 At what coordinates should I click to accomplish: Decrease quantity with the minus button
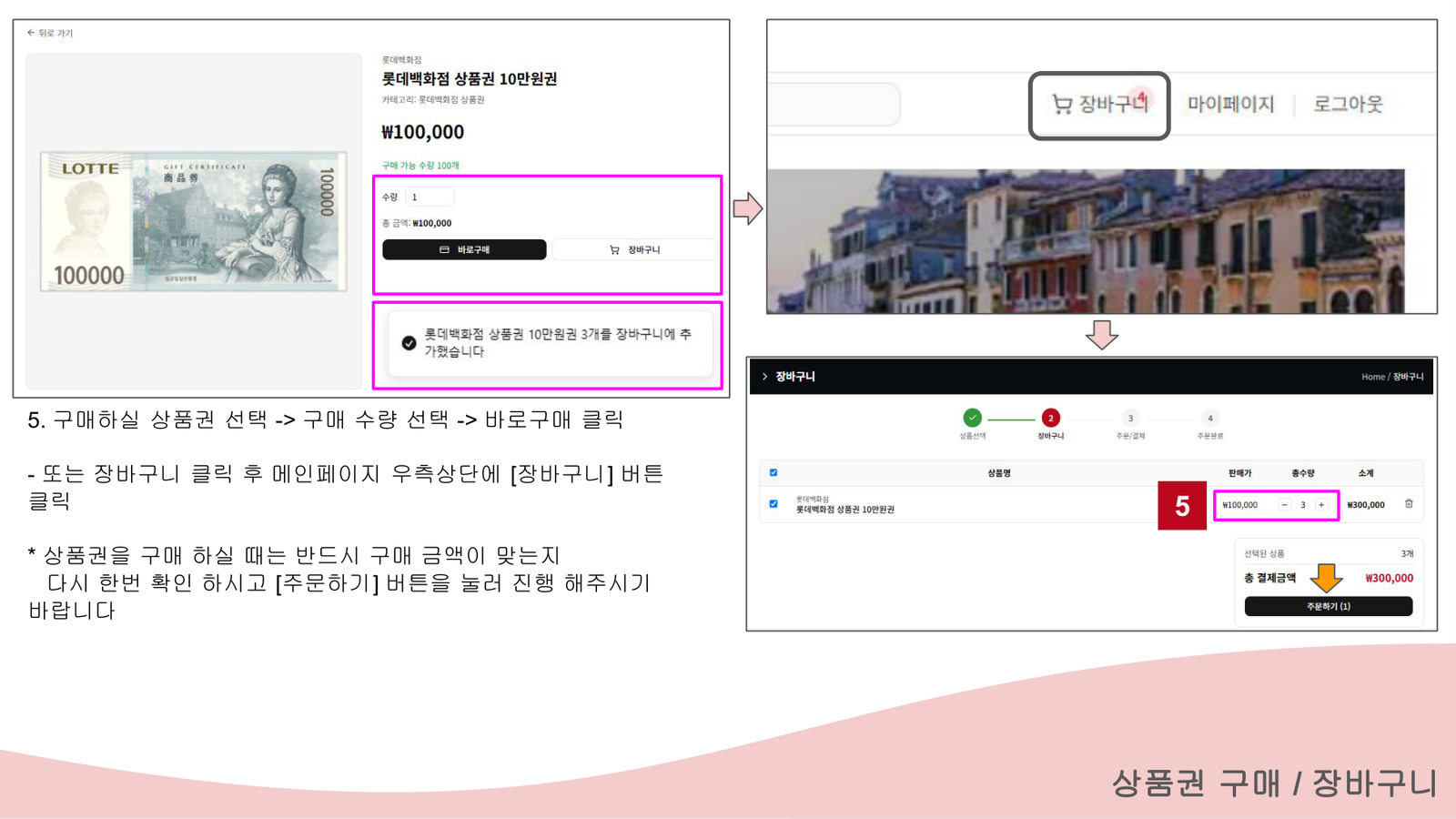(1284, 505)
